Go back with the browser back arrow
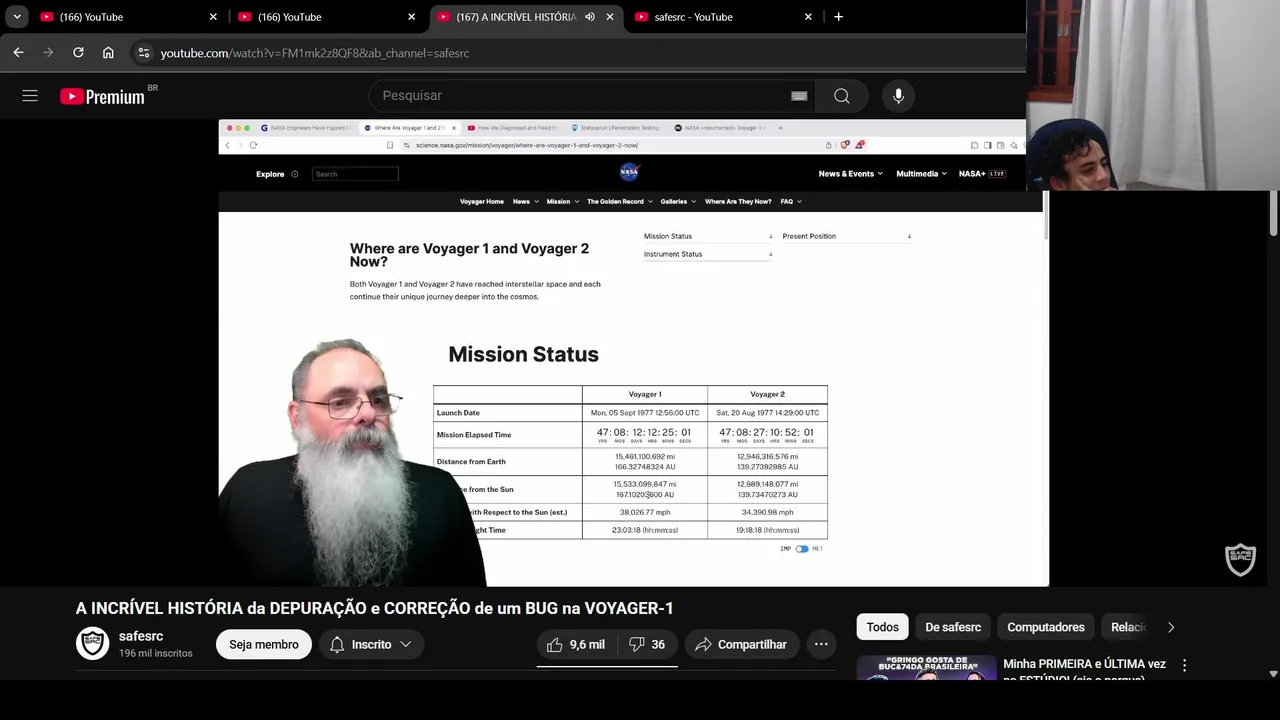 (x=19, y=53)
